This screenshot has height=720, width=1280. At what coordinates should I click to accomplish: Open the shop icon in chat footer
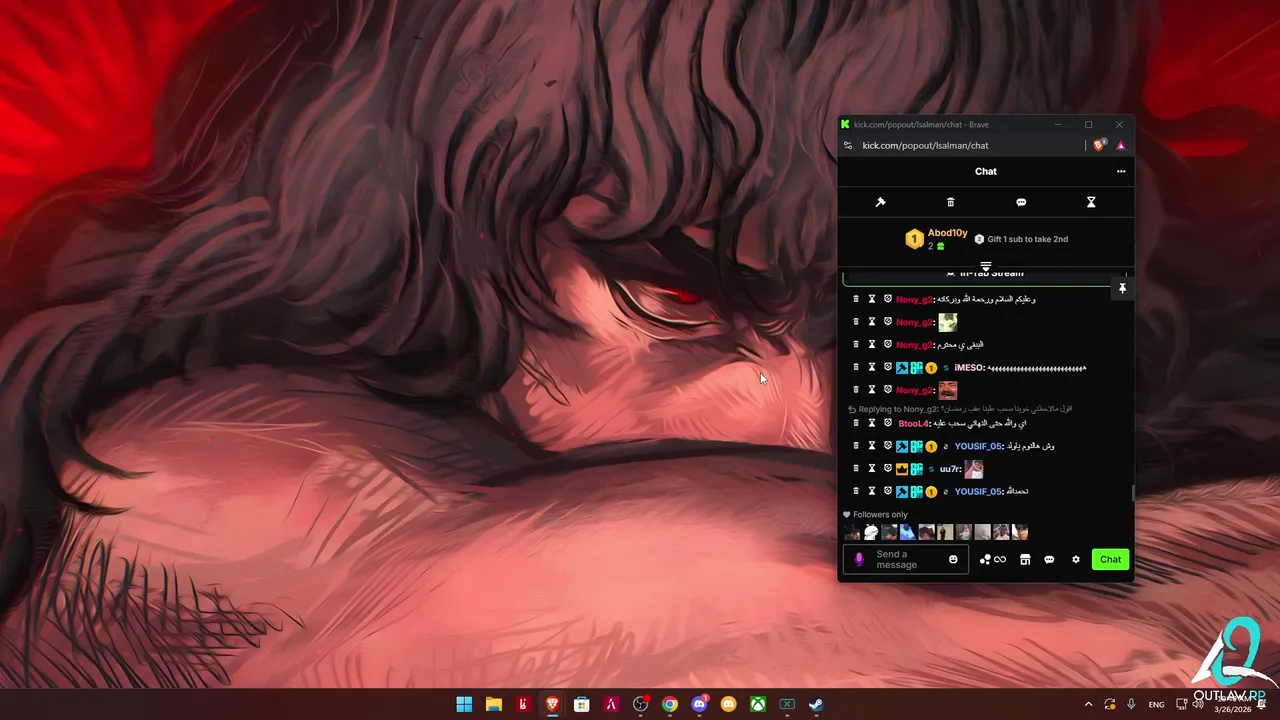pos(1025,559)
